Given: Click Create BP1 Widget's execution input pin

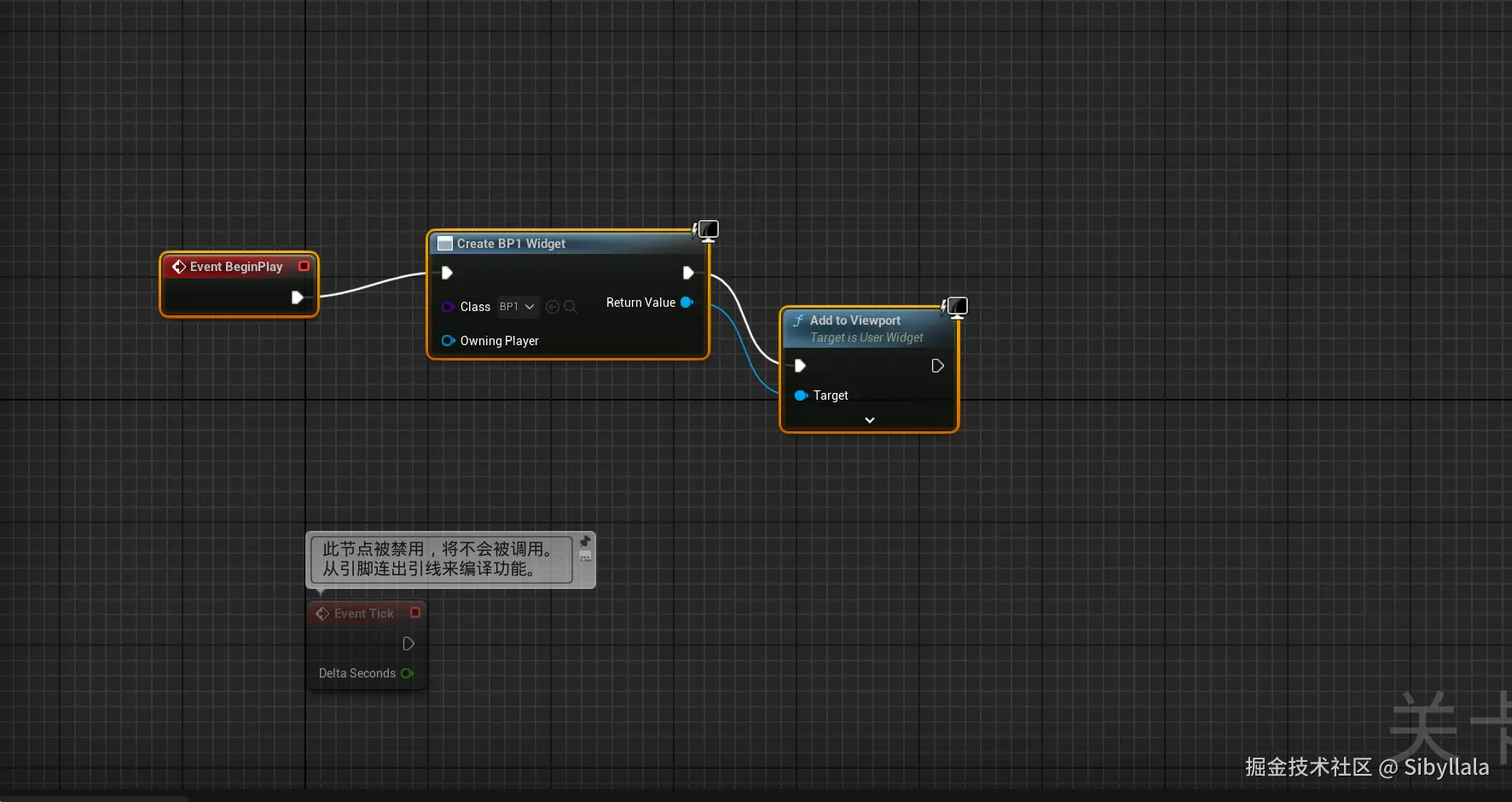Looking at the screenshot, I should [x=447, y=273].
